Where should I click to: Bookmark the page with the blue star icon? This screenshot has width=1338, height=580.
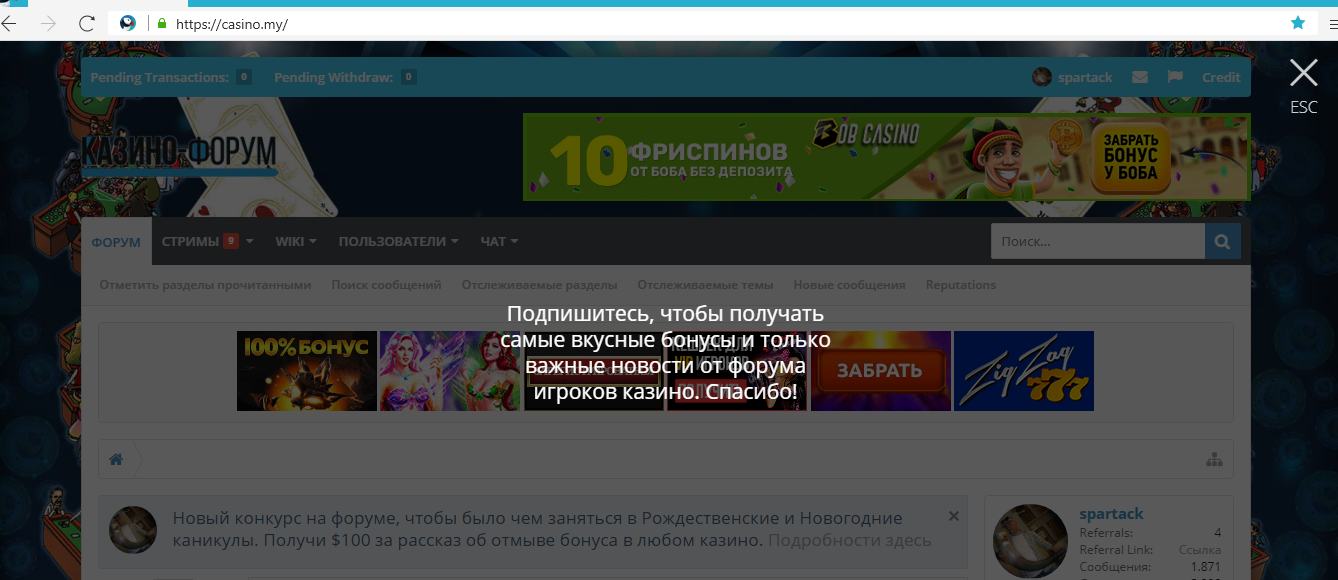[1298, 23]
